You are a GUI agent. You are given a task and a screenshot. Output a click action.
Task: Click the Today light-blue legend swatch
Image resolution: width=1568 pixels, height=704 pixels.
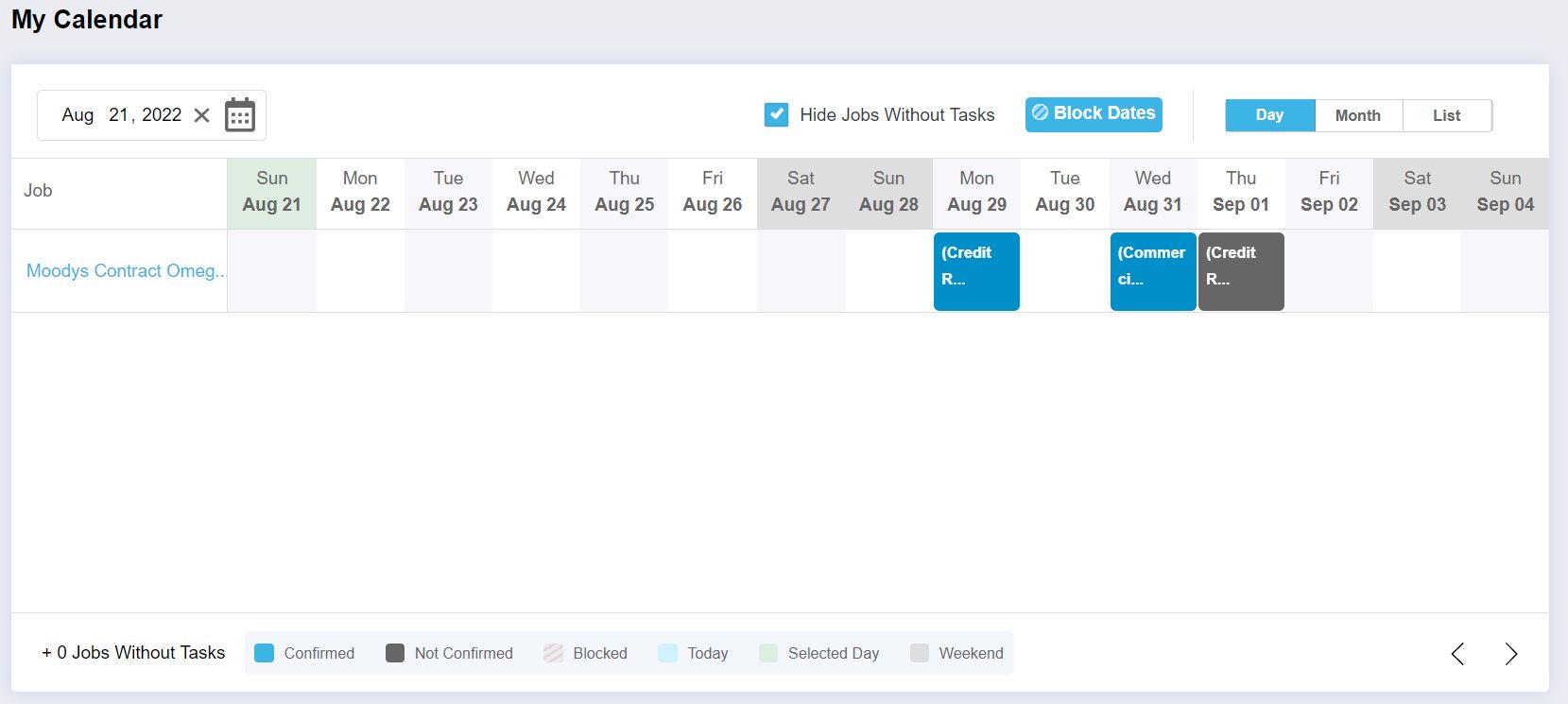pos(668,653)
